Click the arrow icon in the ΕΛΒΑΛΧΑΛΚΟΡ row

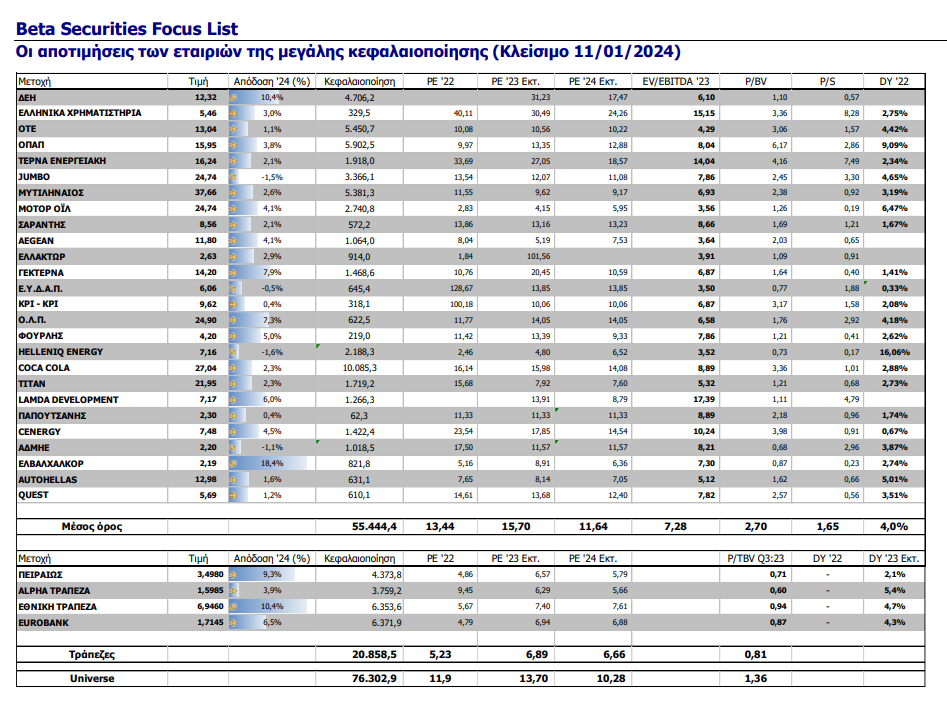(x=234, y=464)
